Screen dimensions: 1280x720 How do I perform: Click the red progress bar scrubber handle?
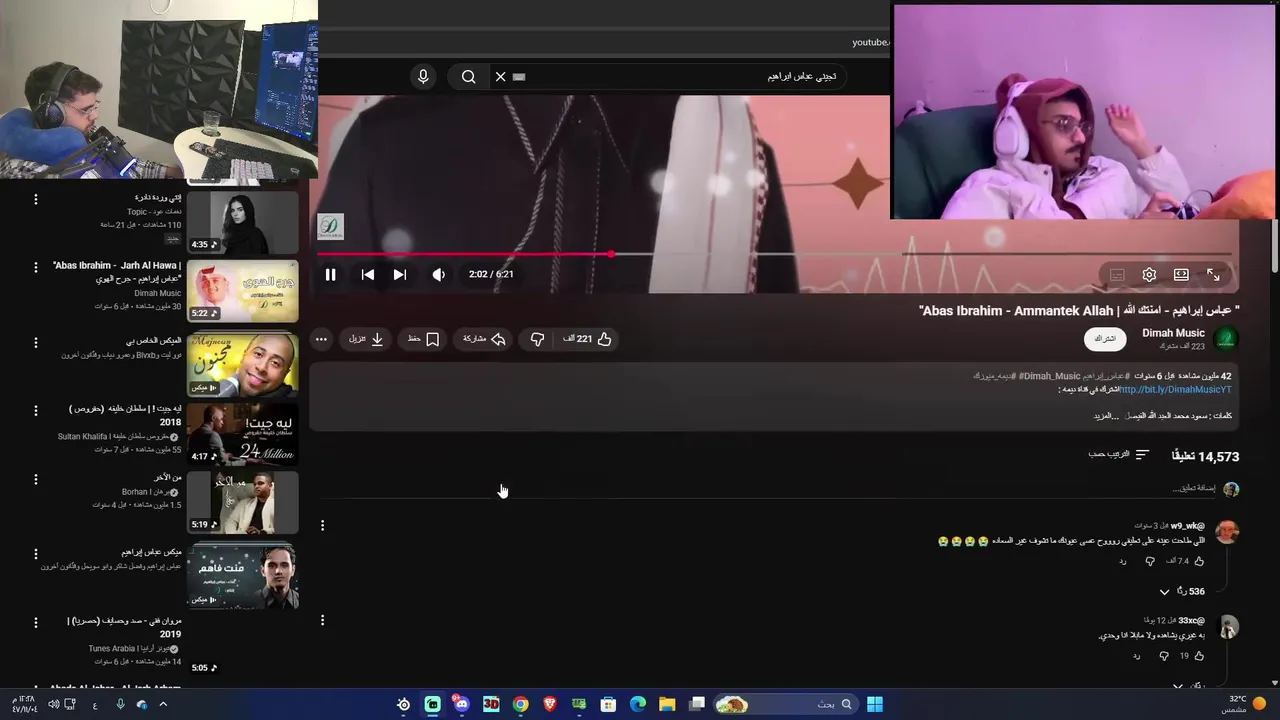click(x=611, y=254)
